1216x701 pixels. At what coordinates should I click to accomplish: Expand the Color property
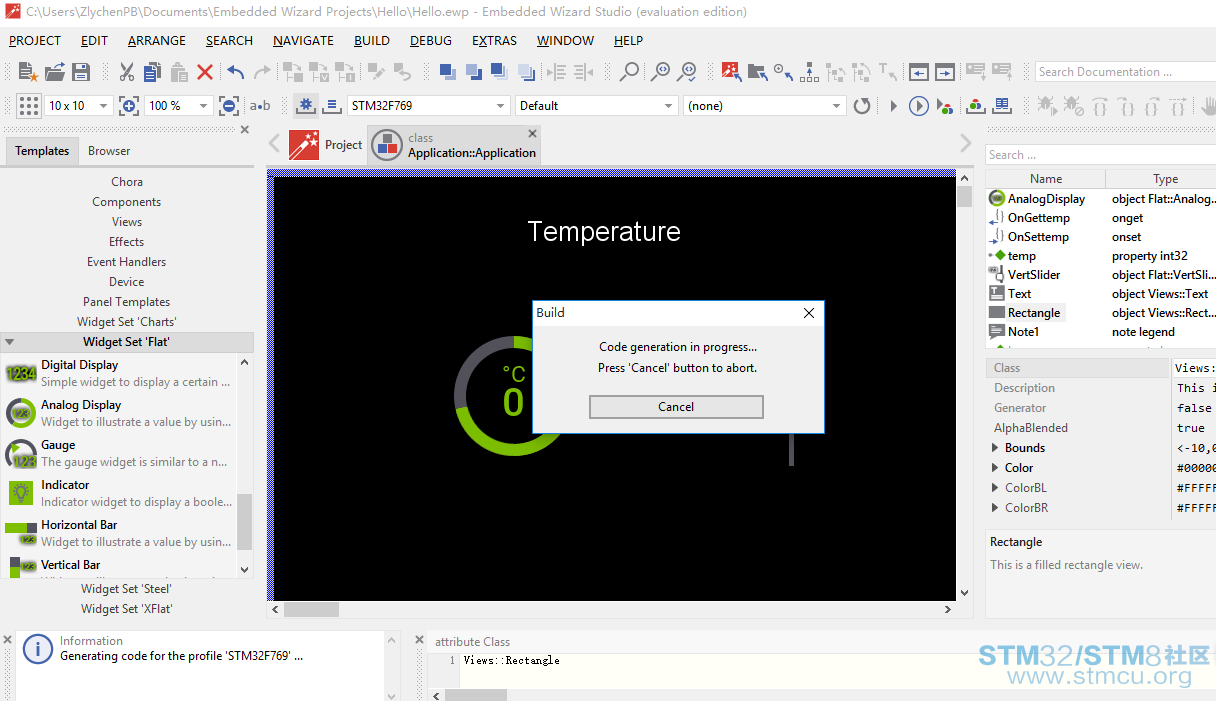[x=995, y=468]
